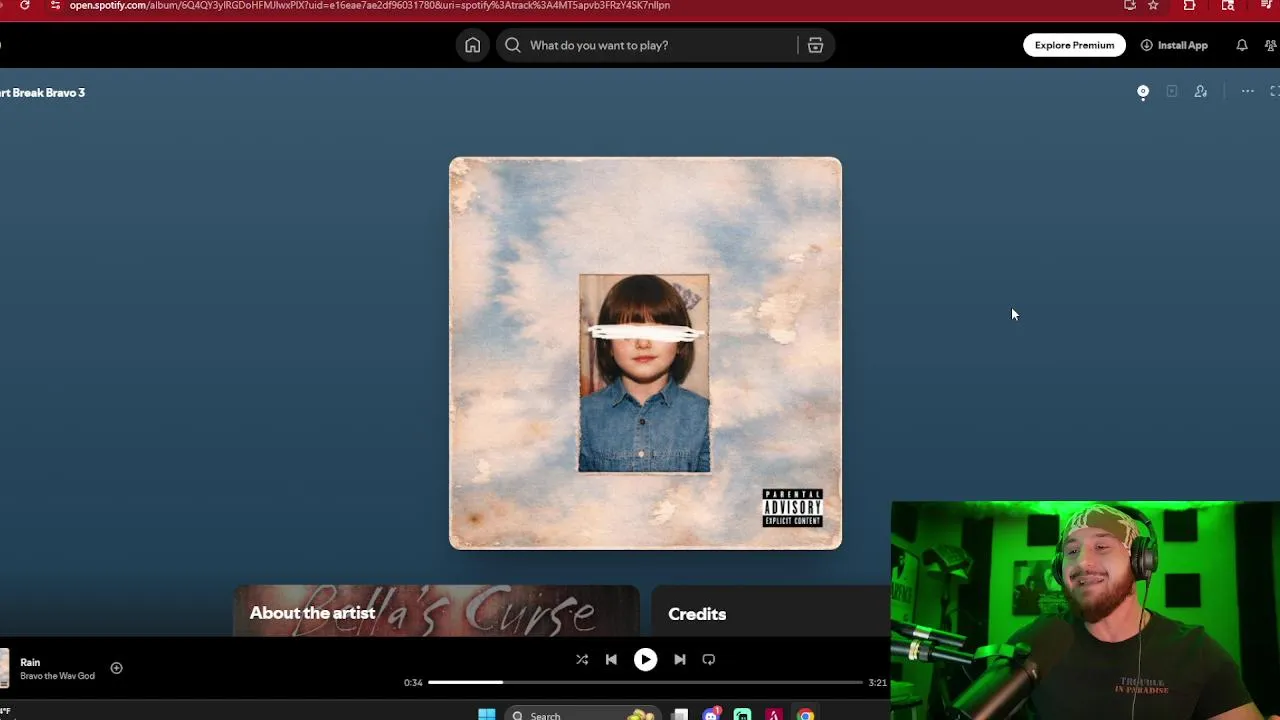Click the large album cover artwork
The image size is (1280, 720).
[x=645, y=353]
